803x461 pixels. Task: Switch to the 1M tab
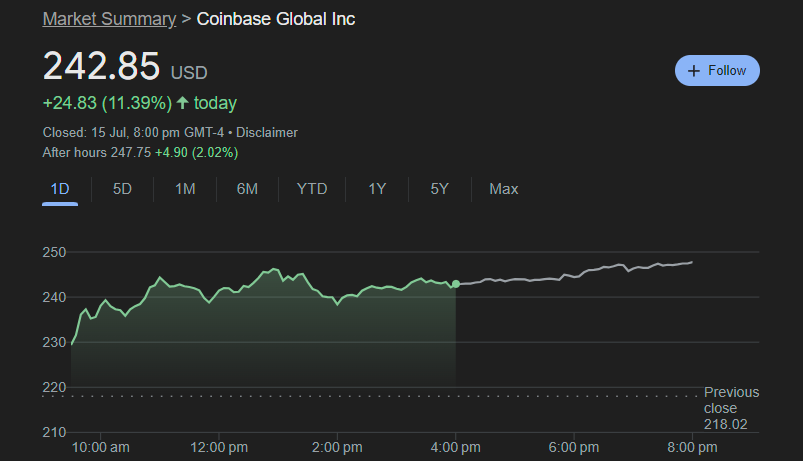[185, 189]
